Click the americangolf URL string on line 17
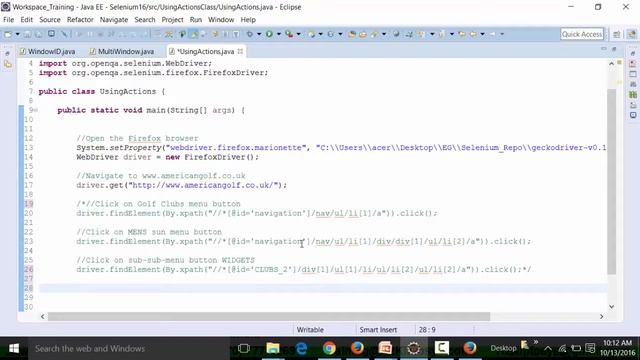The height and width of the screenshot is (360, 640). tap(204, 185)
